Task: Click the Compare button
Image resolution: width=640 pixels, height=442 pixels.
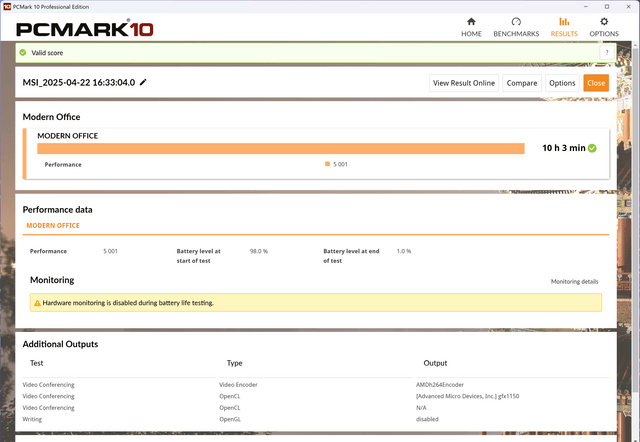Action: [x=522, y=83]
